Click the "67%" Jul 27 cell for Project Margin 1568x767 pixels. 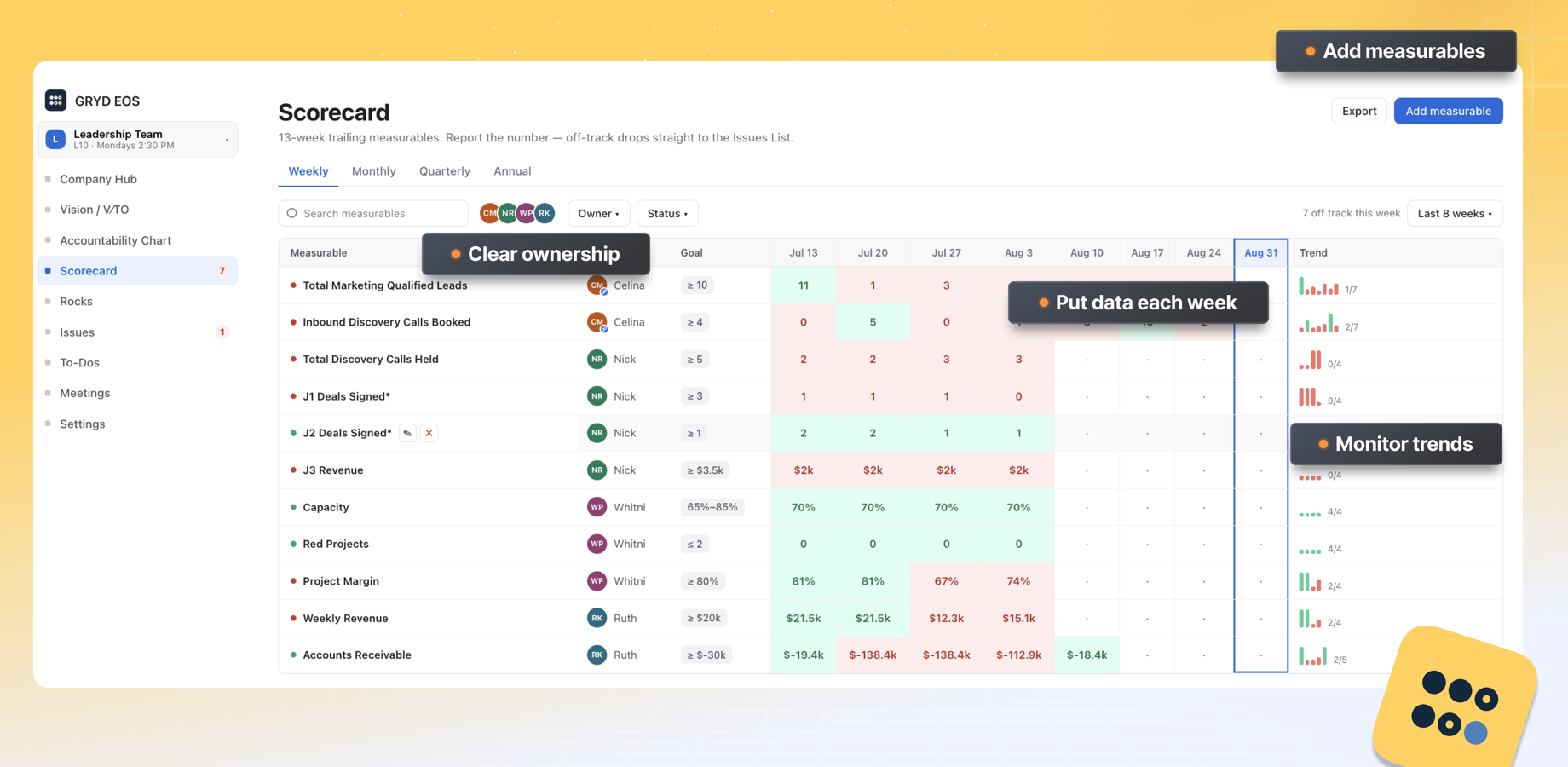[x=946, y=581]
